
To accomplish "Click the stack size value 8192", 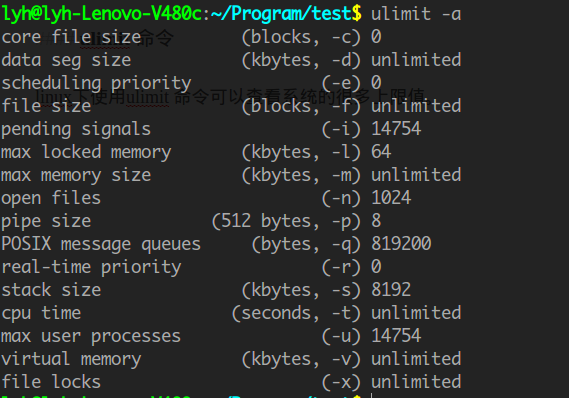I will [x=391, y=290].
